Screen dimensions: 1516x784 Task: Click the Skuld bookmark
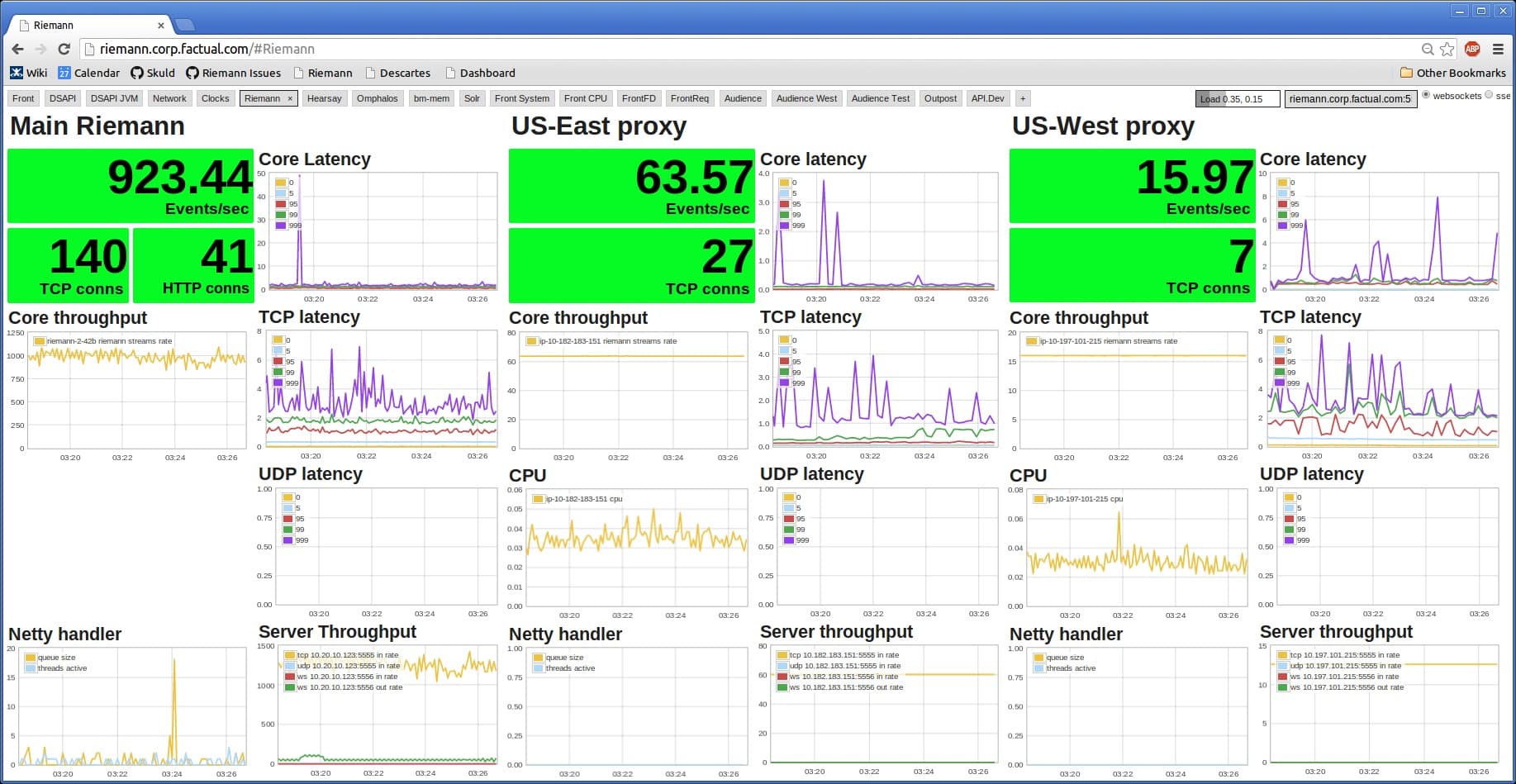point(153,73)
